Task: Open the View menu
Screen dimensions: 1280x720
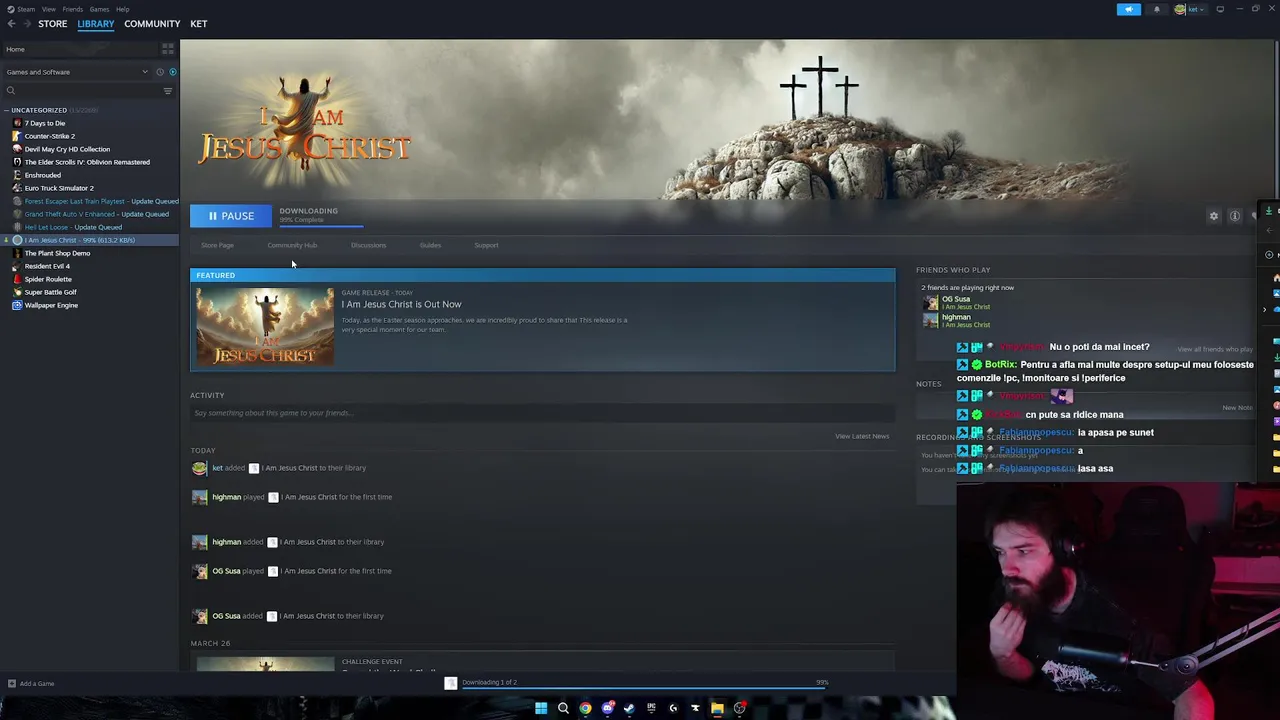Action: click(48, 9)
